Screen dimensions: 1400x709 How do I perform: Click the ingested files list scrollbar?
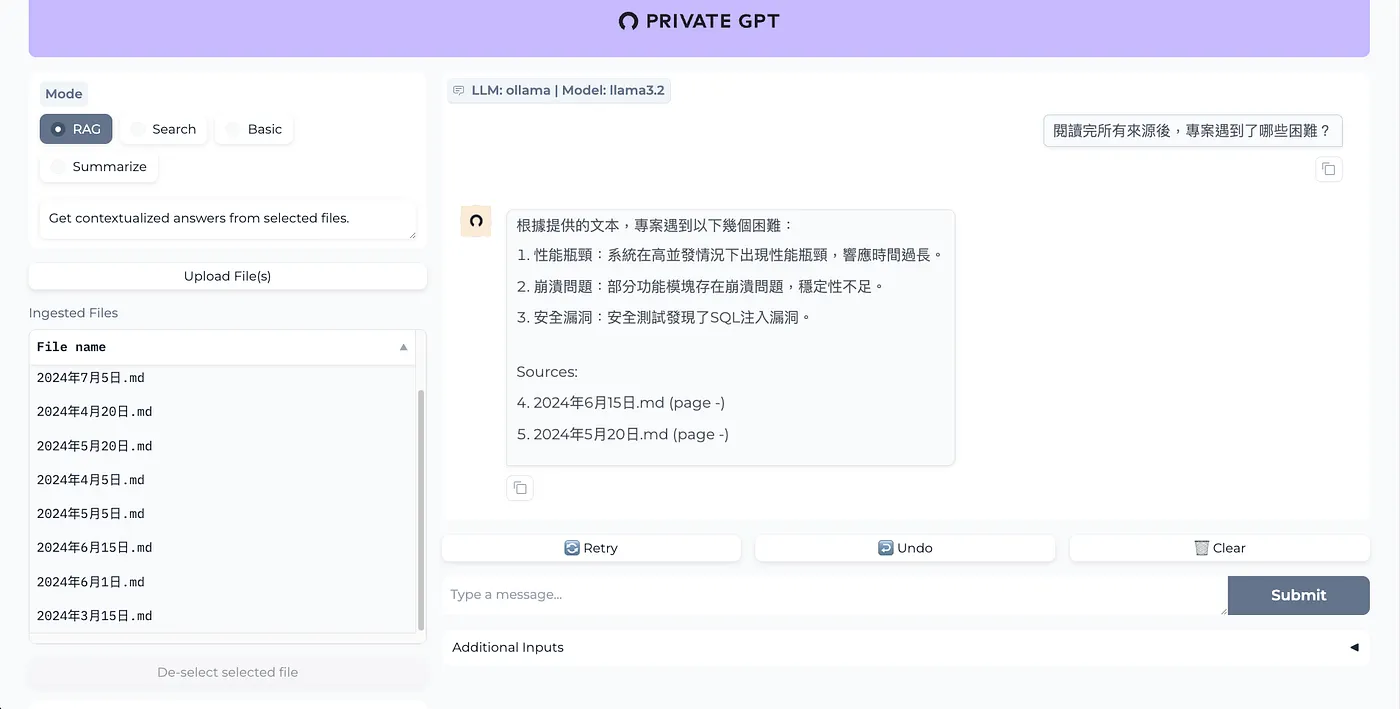(421, 510)
